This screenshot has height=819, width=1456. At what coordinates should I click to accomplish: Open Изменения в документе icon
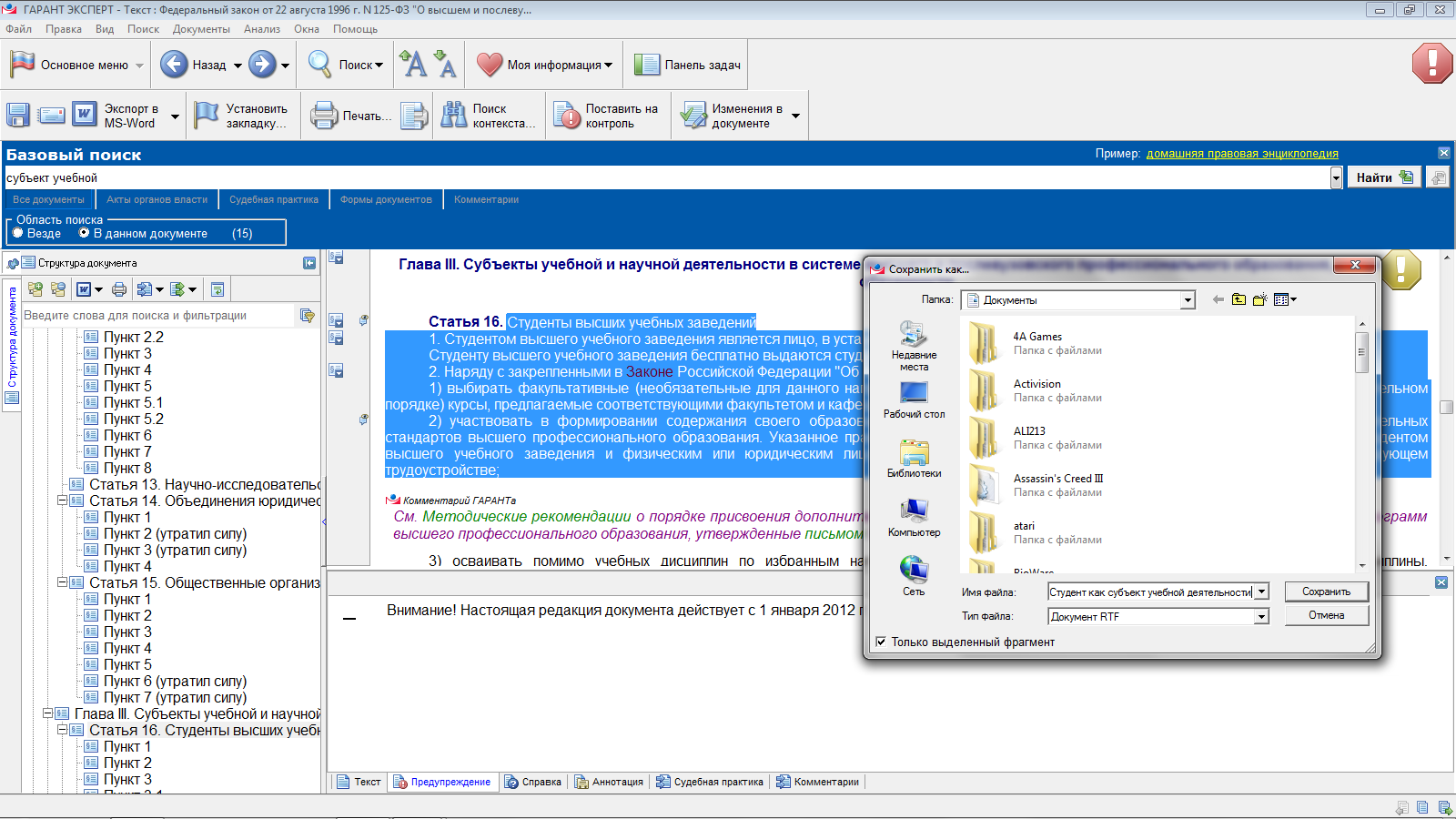(693, 116)
